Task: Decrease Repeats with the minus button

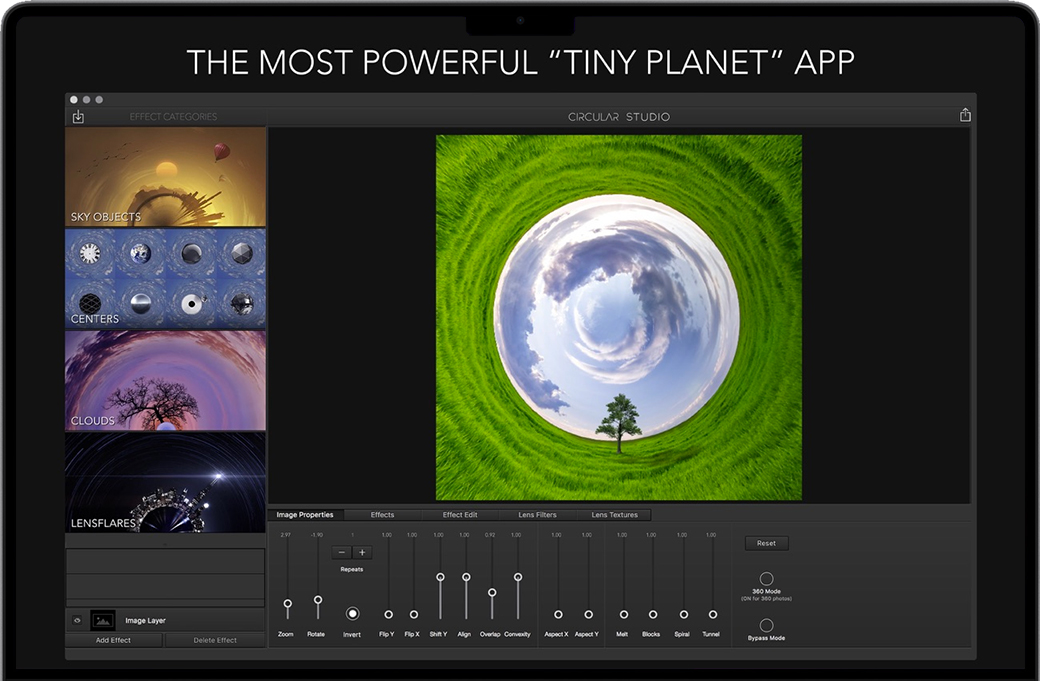Action: 342,552
